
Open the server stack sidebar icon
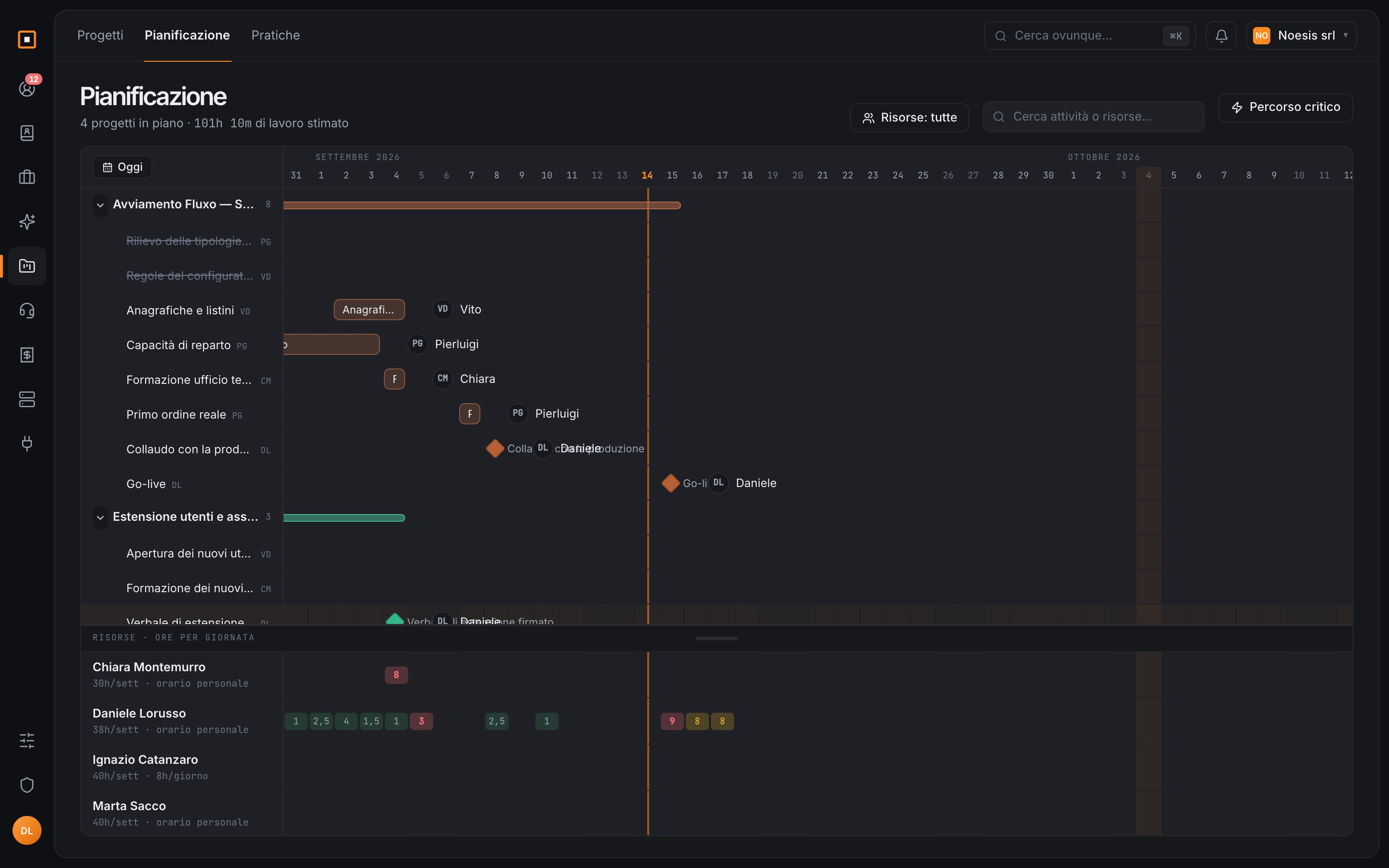click(x=27, y=399)
